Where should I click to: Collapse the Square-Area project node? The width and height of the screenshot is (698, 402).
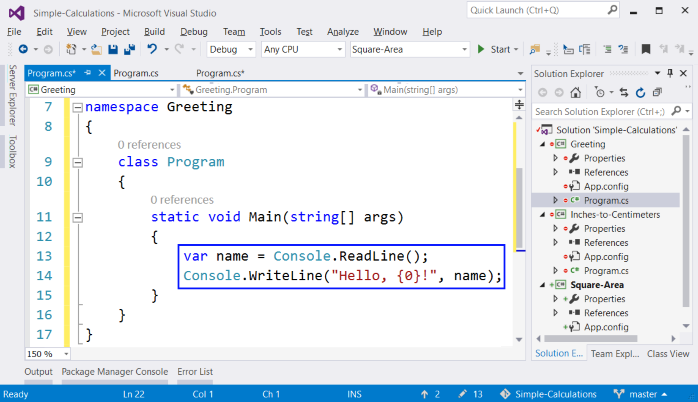542,285
